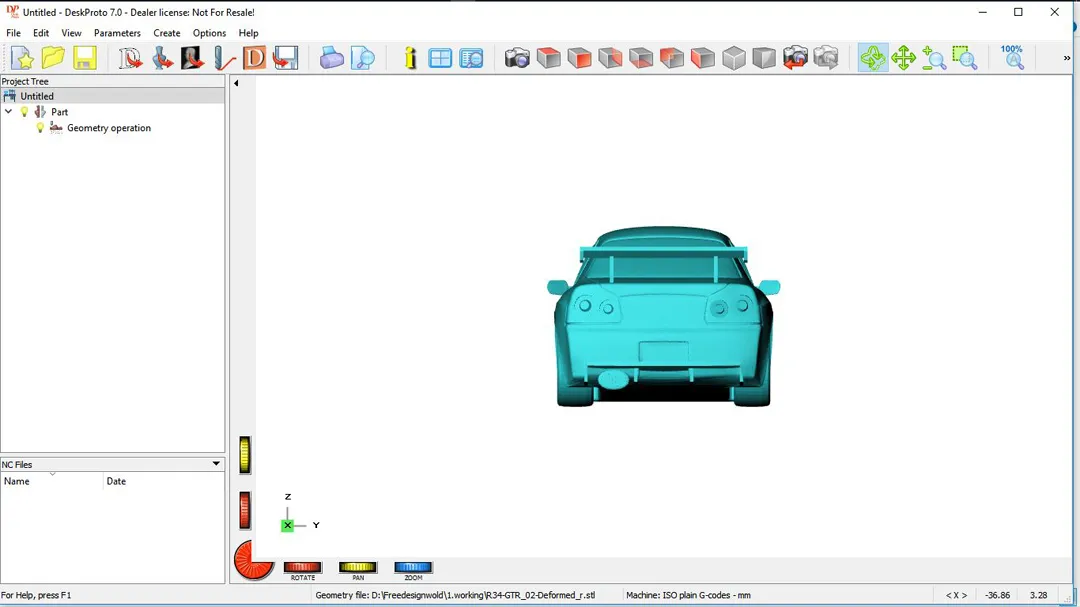Click the camera icon with red arrow
The image size is (1080, 607).
point(795,58)
